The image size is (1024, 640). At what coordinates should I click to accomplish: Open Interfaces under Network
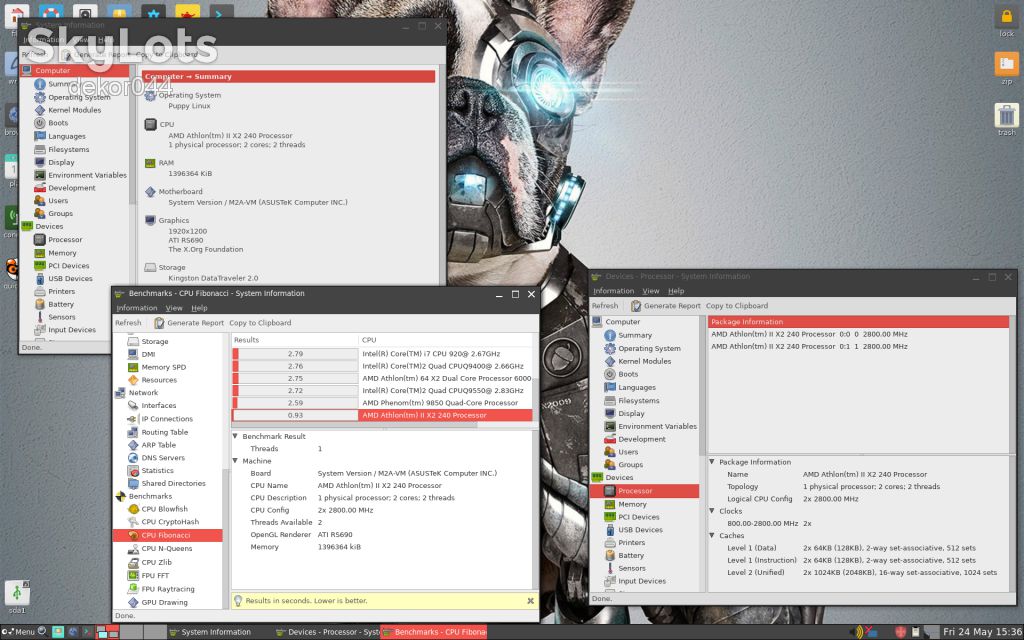click(159, 406)
